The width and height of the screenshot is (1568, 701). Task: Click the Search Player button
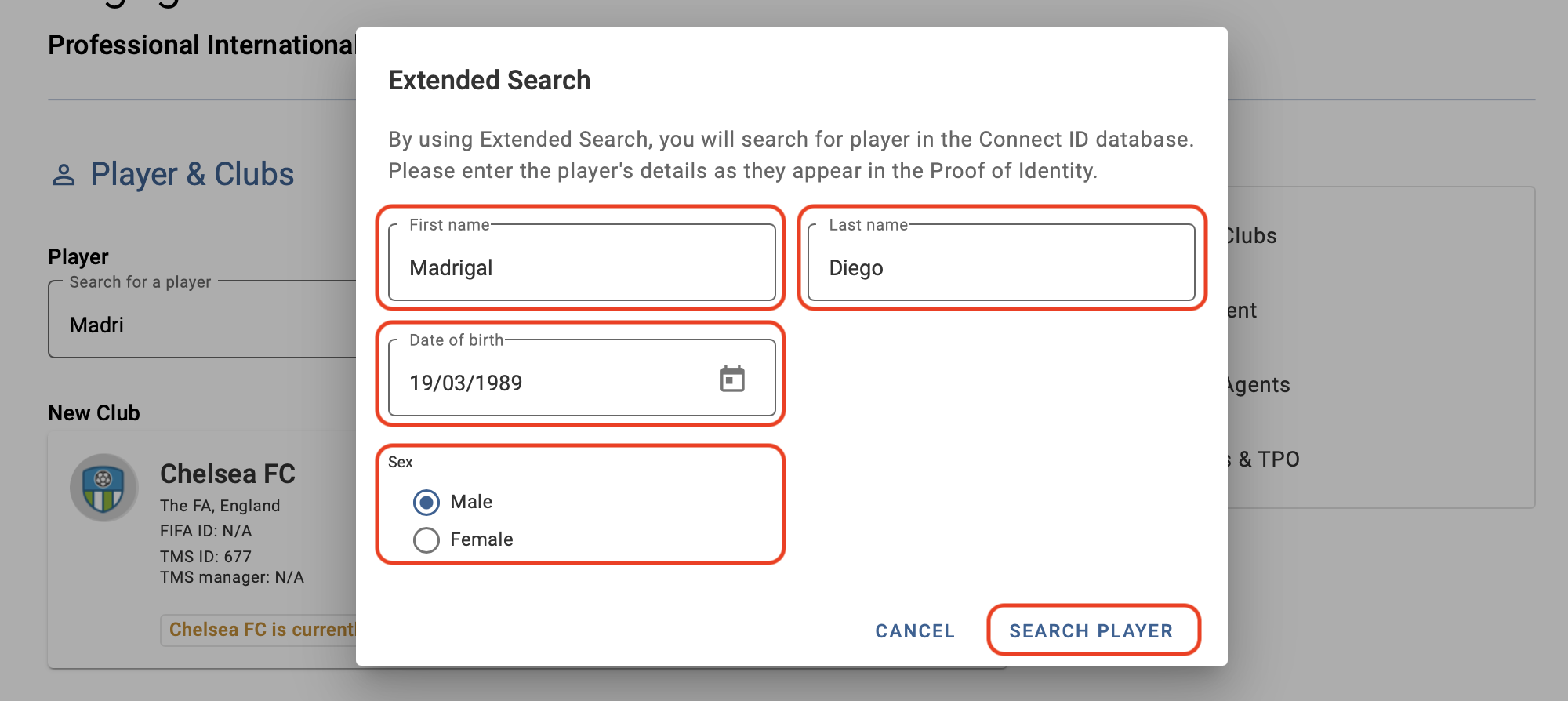click(x=1091, y=630)
